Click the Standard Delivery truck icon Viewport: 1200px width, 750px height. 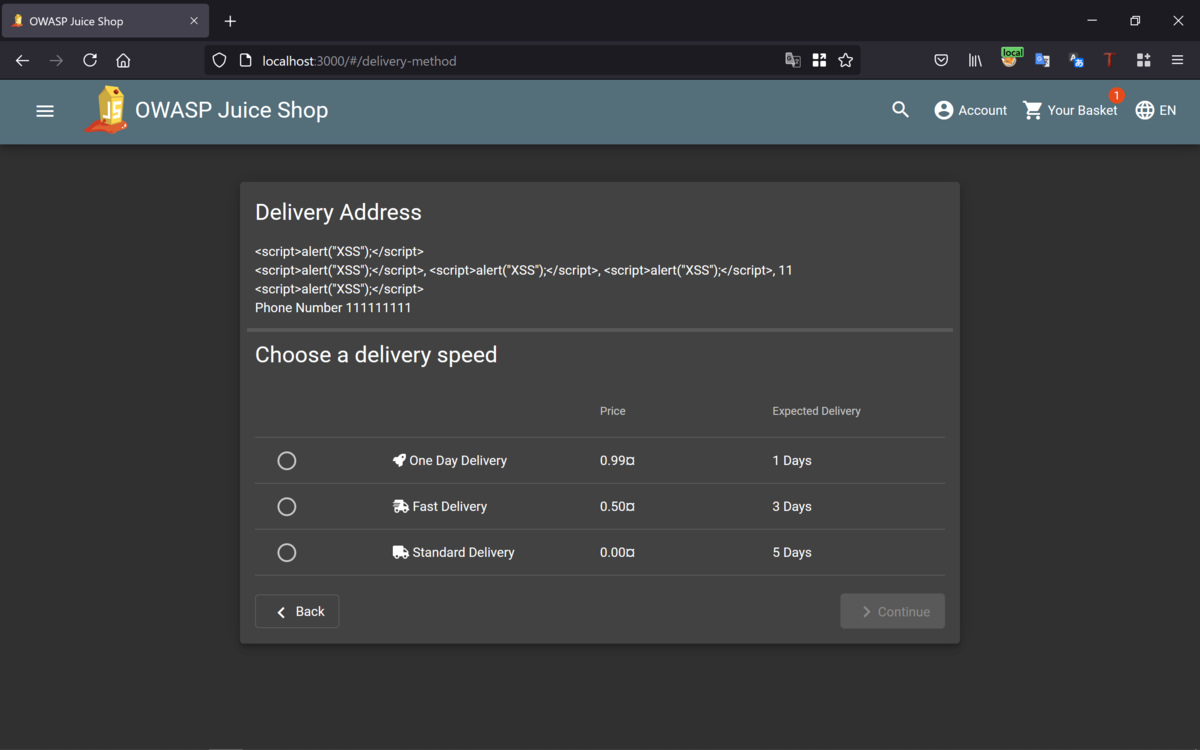click(401, 553)
